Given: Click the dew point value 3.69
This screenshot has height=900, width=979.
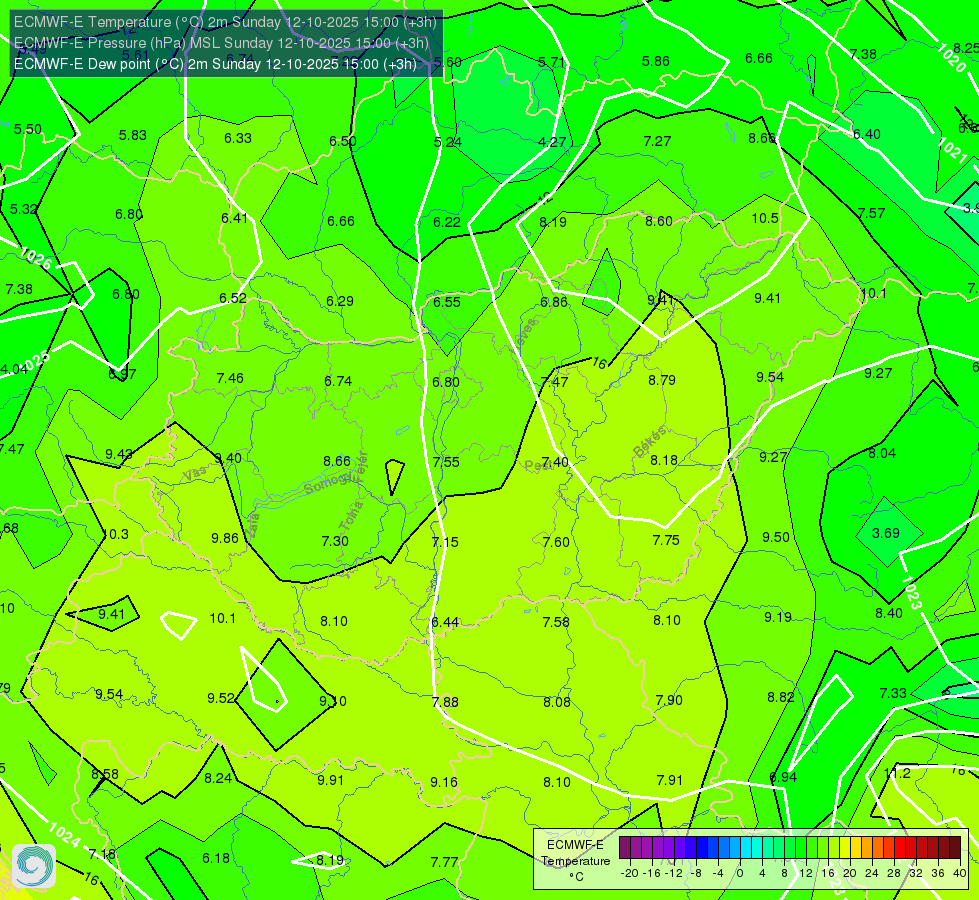Looking at the screenshot, I should [x=885, y=533].
